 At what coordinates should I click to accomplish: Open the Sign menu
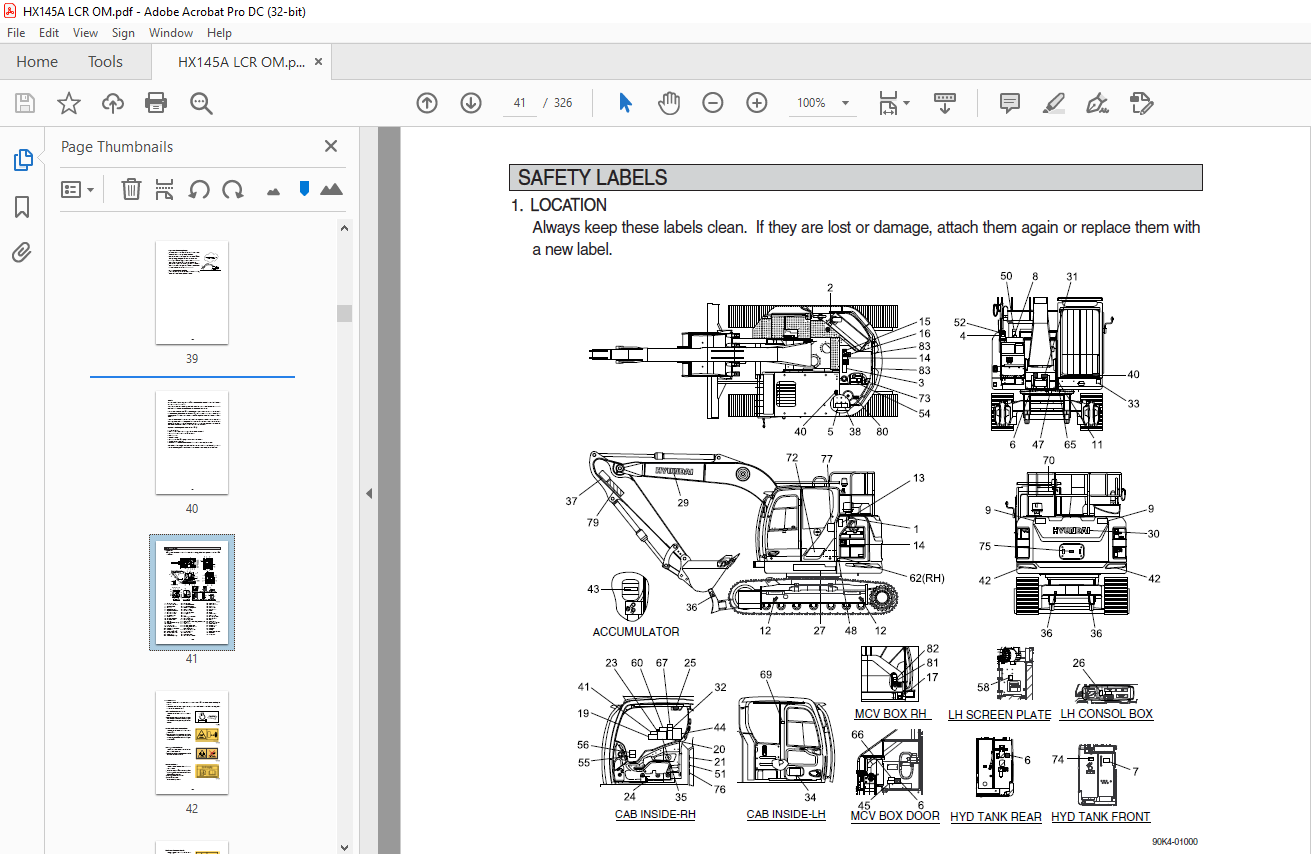(123, 33)
